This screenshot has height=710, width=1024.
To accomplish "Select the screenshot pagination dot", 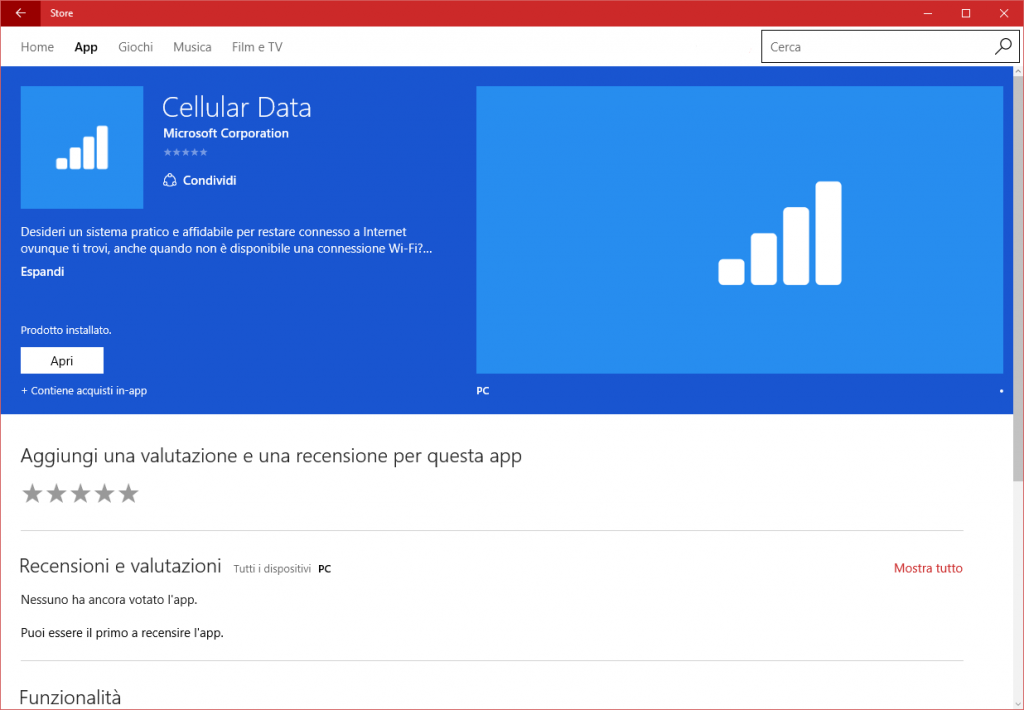I will click(x=1001, y=391).
